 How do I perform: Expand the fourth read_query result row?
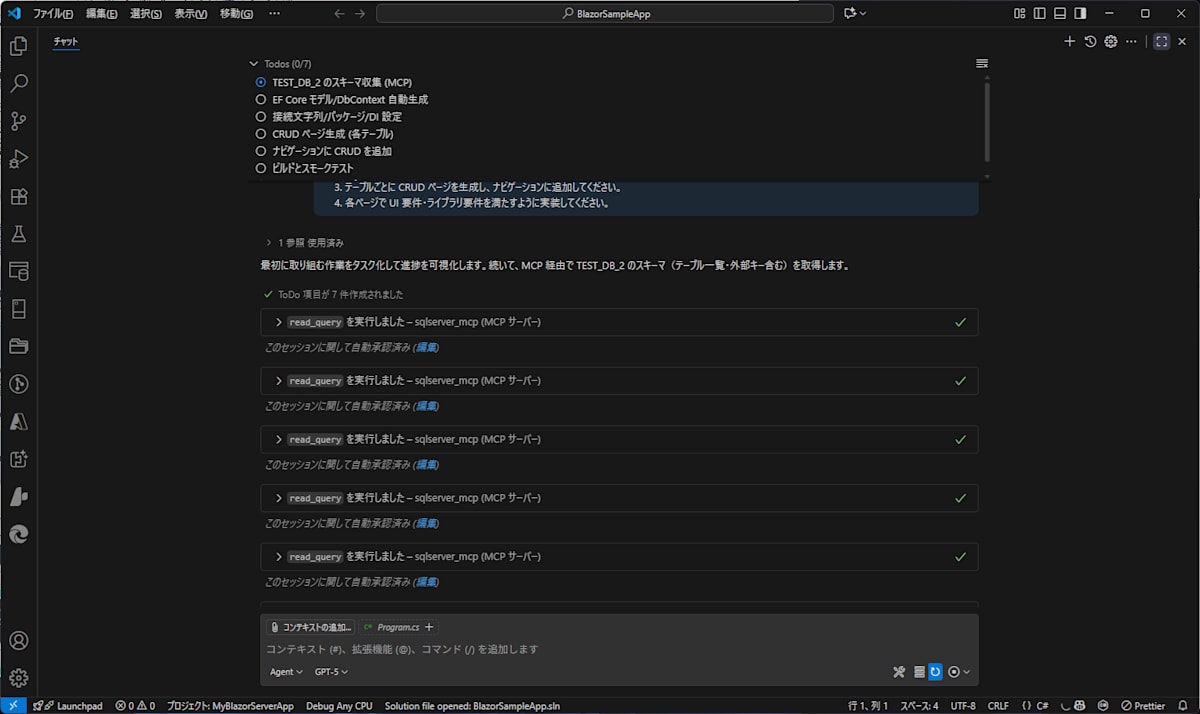click(x=619, y=498)
